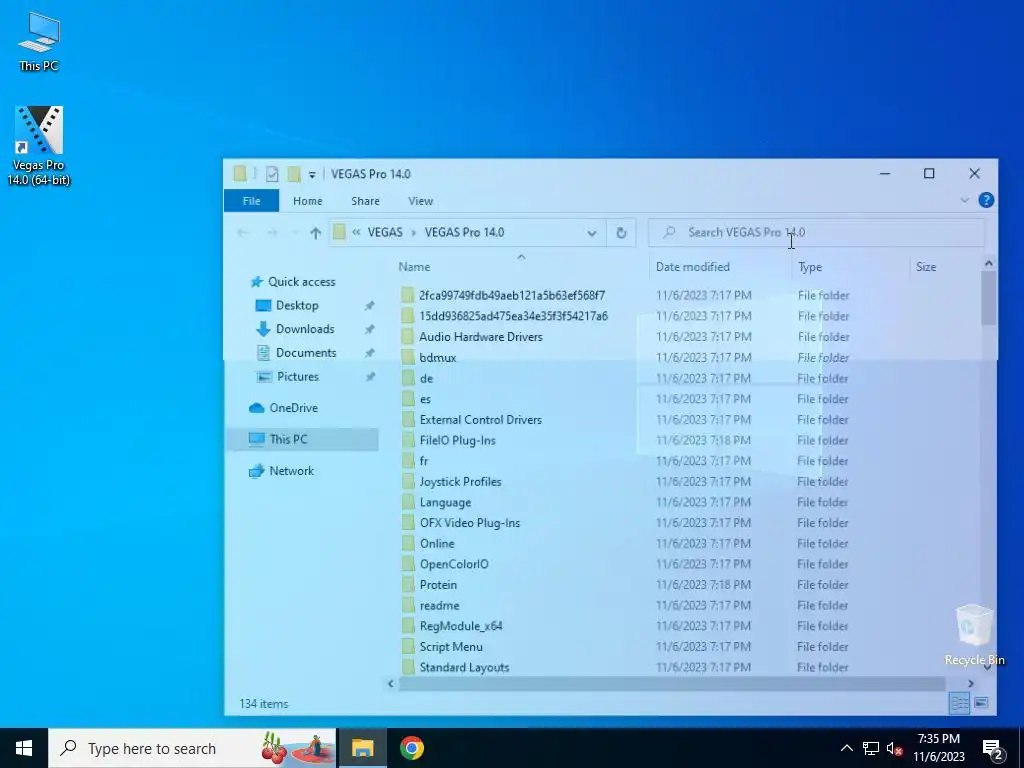Open Customize Quick Access Toolbar dropdown
Image resolution: width=1024 pixels, height=768 pixels.
[312, 174]
